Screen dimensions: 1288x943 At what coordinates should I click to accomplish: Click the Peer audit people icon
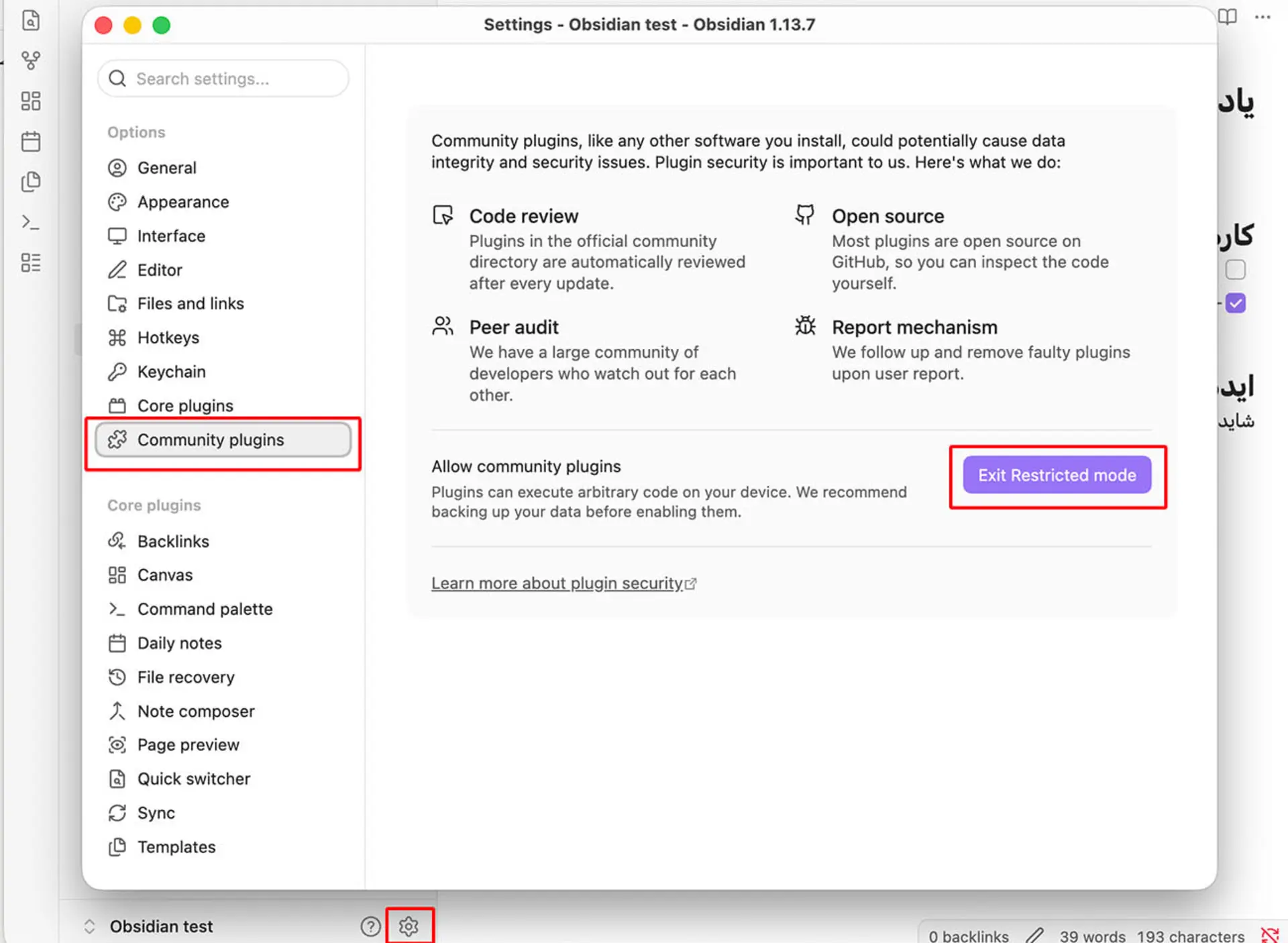coord(443,326)
